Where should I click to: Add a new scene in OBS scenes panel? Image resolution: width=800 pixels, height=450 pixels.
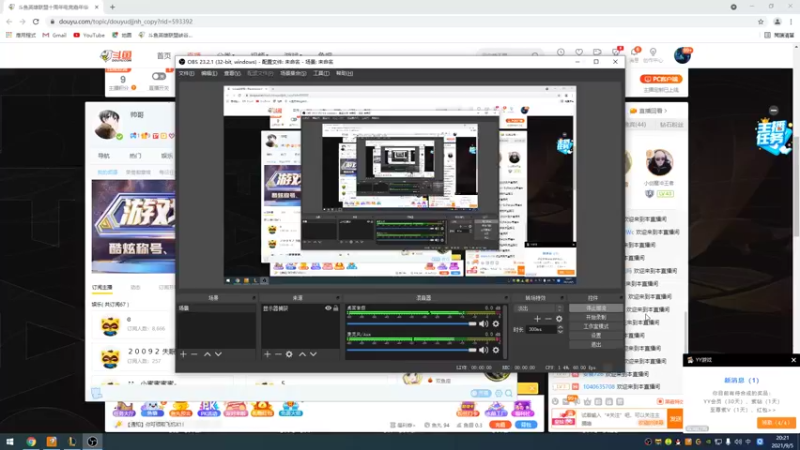pyautogui.click(x=183, y=354)
